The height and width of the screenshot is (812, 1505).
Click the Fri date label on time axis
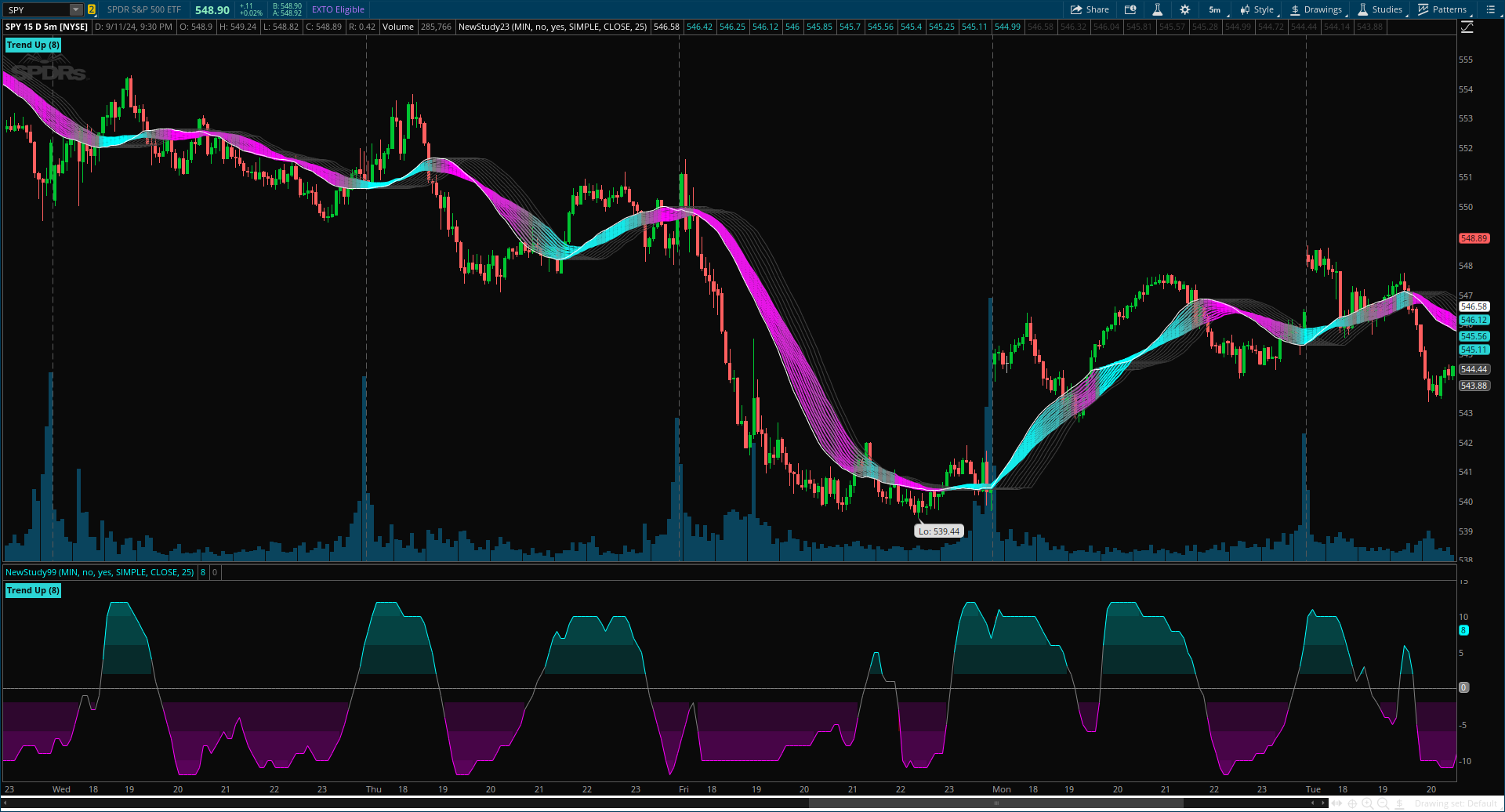(684, 789)
